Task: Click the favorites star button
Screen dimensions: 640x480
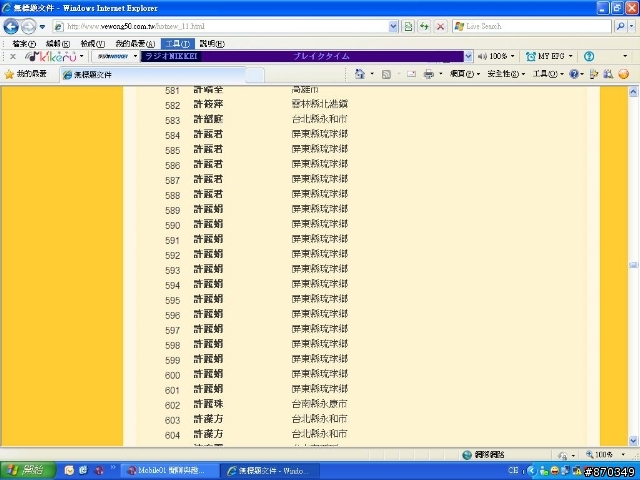Action: point(26,74)
